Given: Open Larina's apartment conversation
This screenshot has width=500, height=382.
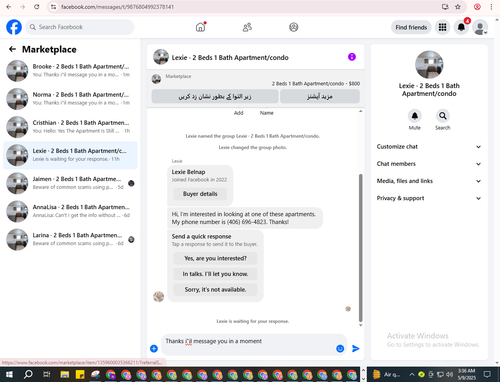Looking at the screenshot, I should [70, 239].
